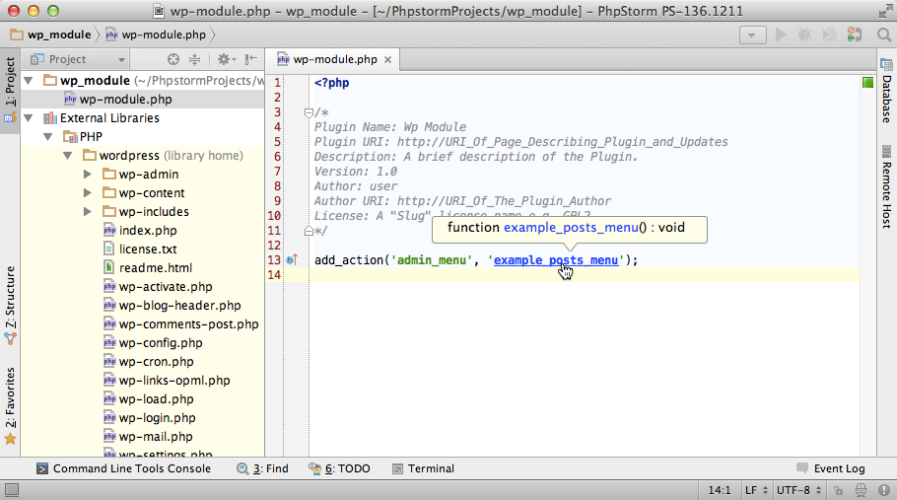The height and width of the screenshot is (500, 897).
Task: Select wp-login.php file
Action: point(149,418)
